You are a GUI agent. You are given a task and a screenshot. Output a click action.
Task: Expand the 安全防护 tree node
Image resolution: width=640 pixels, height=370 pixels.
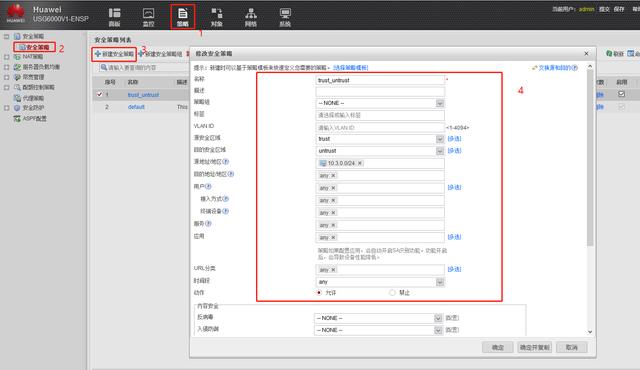[7, 108]
